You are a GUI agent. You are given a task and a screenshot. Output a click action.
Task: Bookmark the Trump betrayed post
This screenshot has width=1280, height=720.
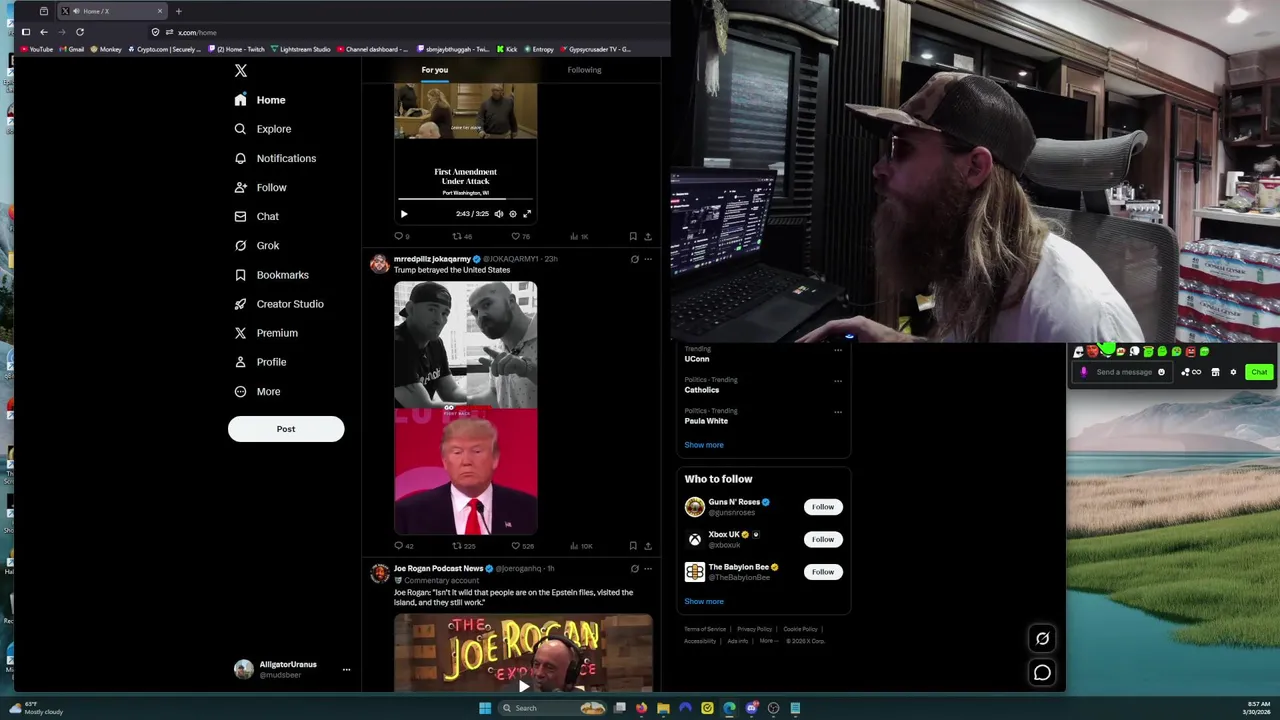click(632, 546)
